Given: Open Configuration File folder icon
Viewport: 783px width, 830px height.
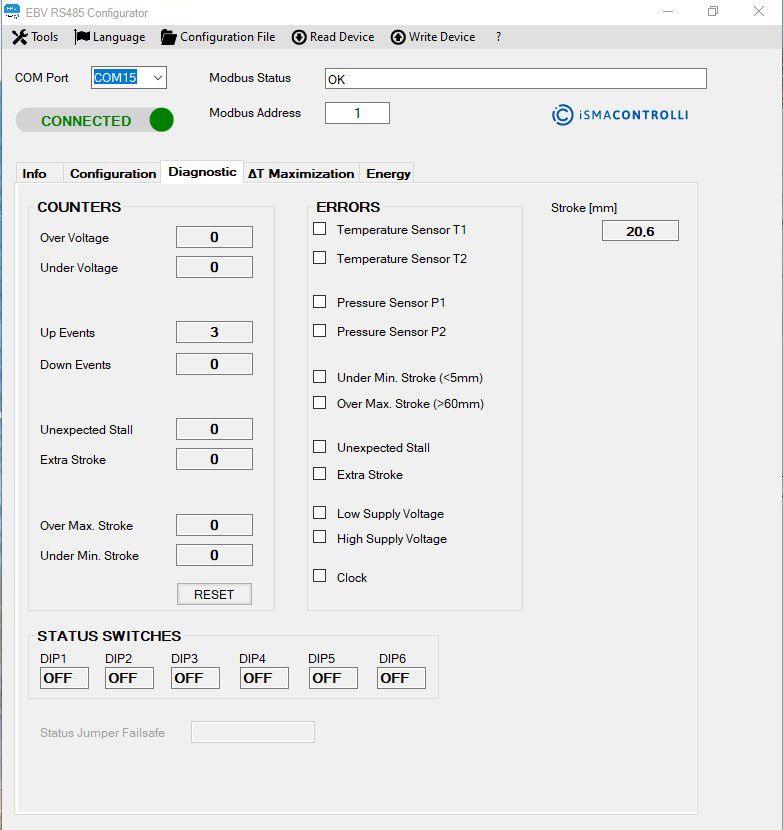Looking at the screenshot, I should [x=168, y=37].
